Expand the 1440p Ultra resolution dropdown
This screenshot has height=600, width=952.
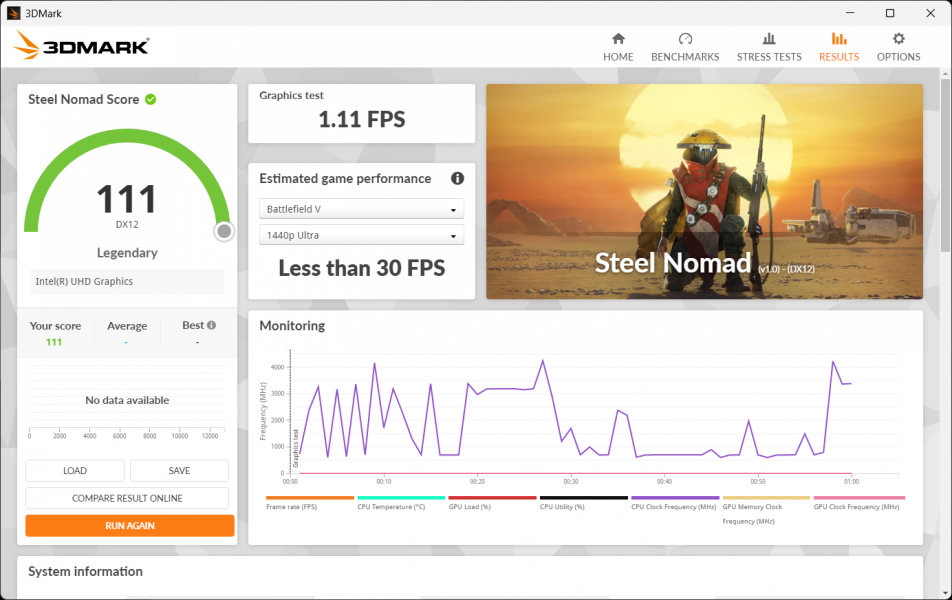(361, 235)
